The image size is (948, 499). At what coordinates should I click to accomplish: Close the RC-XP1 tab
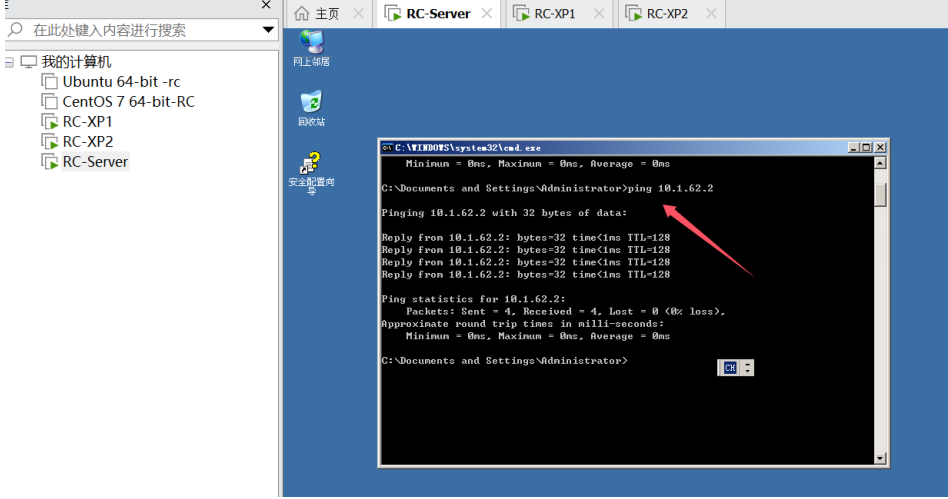point(599,13)
